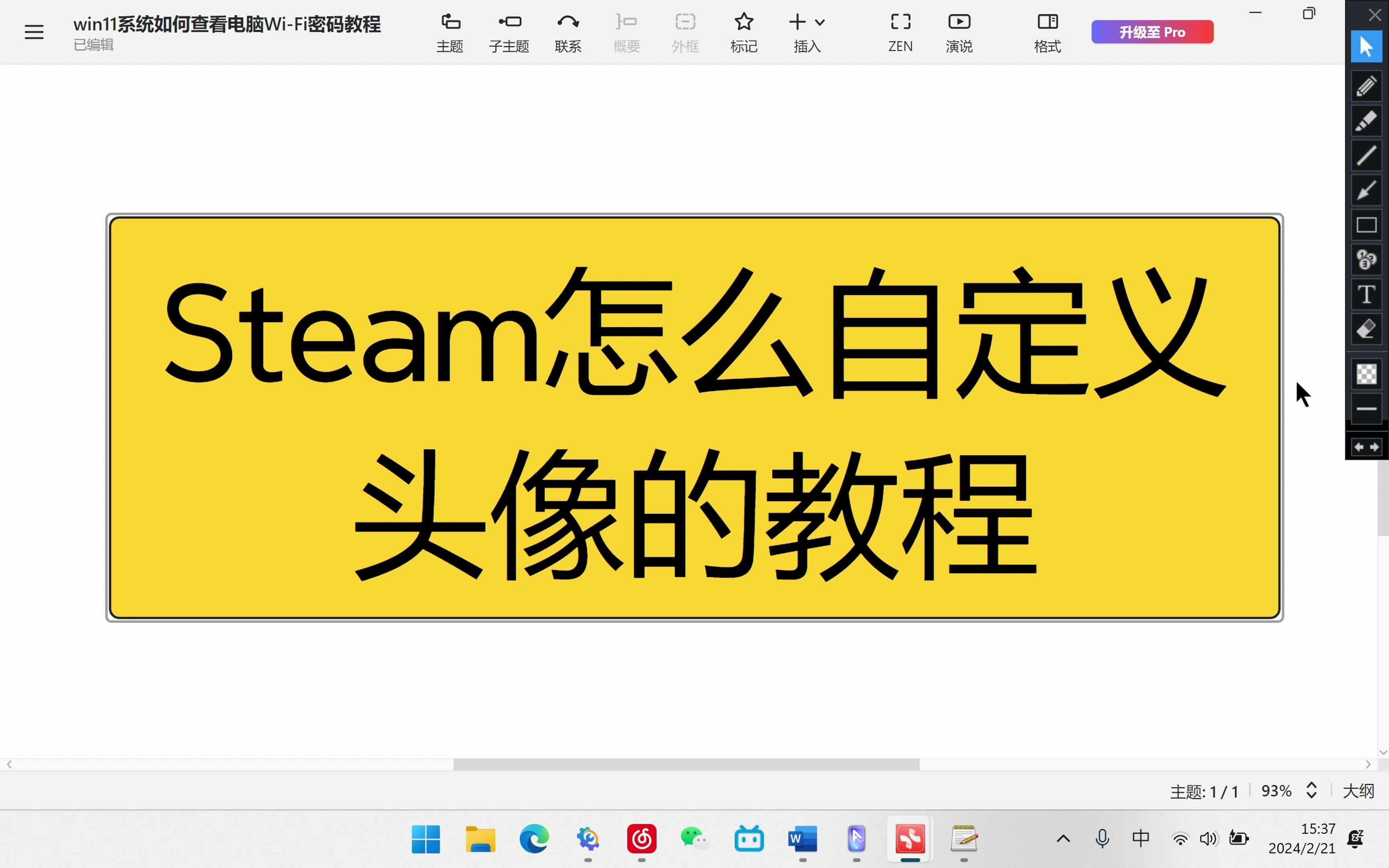Click the 外框 boundary tool
This screenshot has height=868, width=1389.
point(685,33)
